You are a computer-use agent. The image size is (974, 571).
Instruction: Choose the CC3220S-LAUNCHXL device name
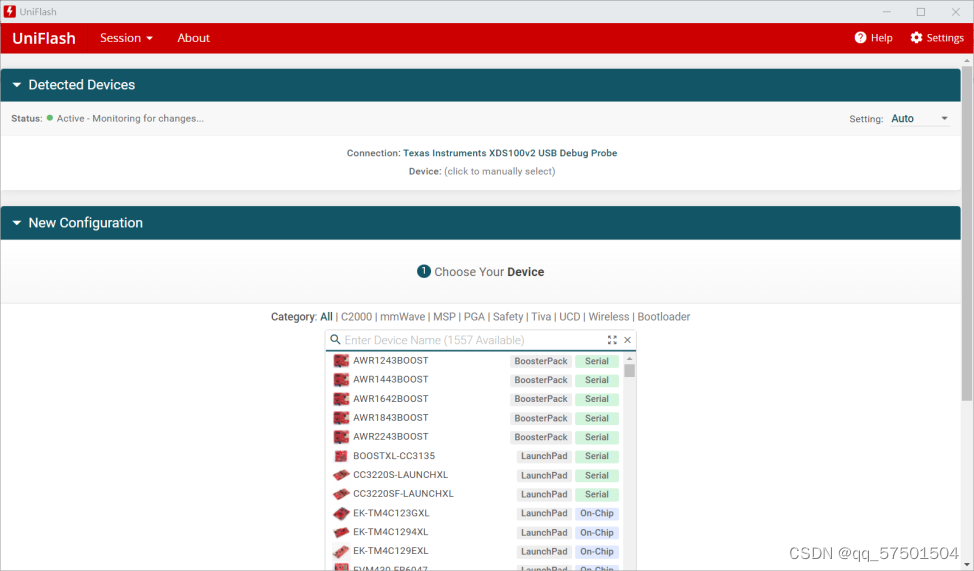coord(401,475)
